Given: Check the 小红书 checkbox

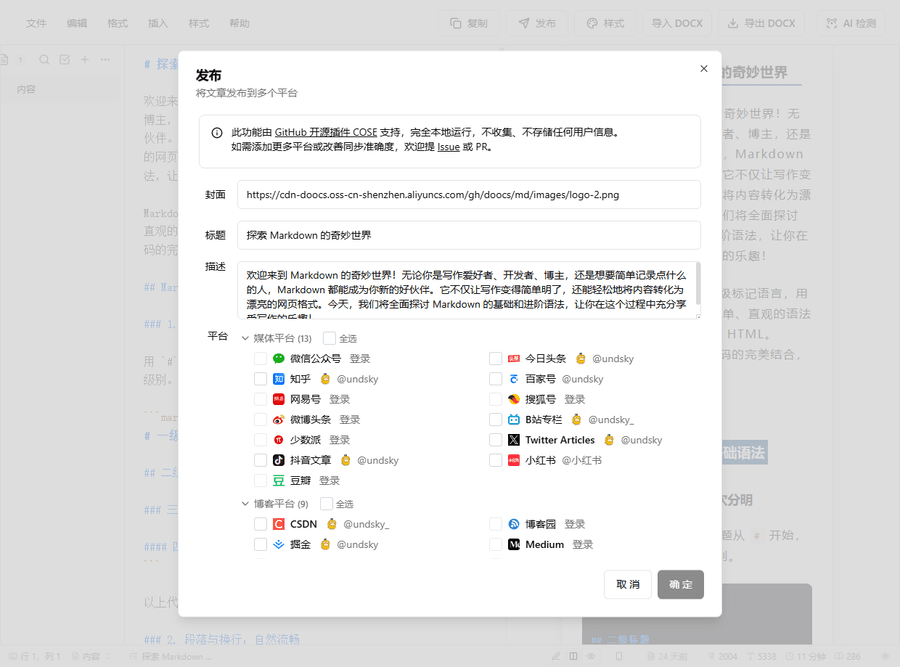Looking at the screenshot, I should click(x=495, y=460).
